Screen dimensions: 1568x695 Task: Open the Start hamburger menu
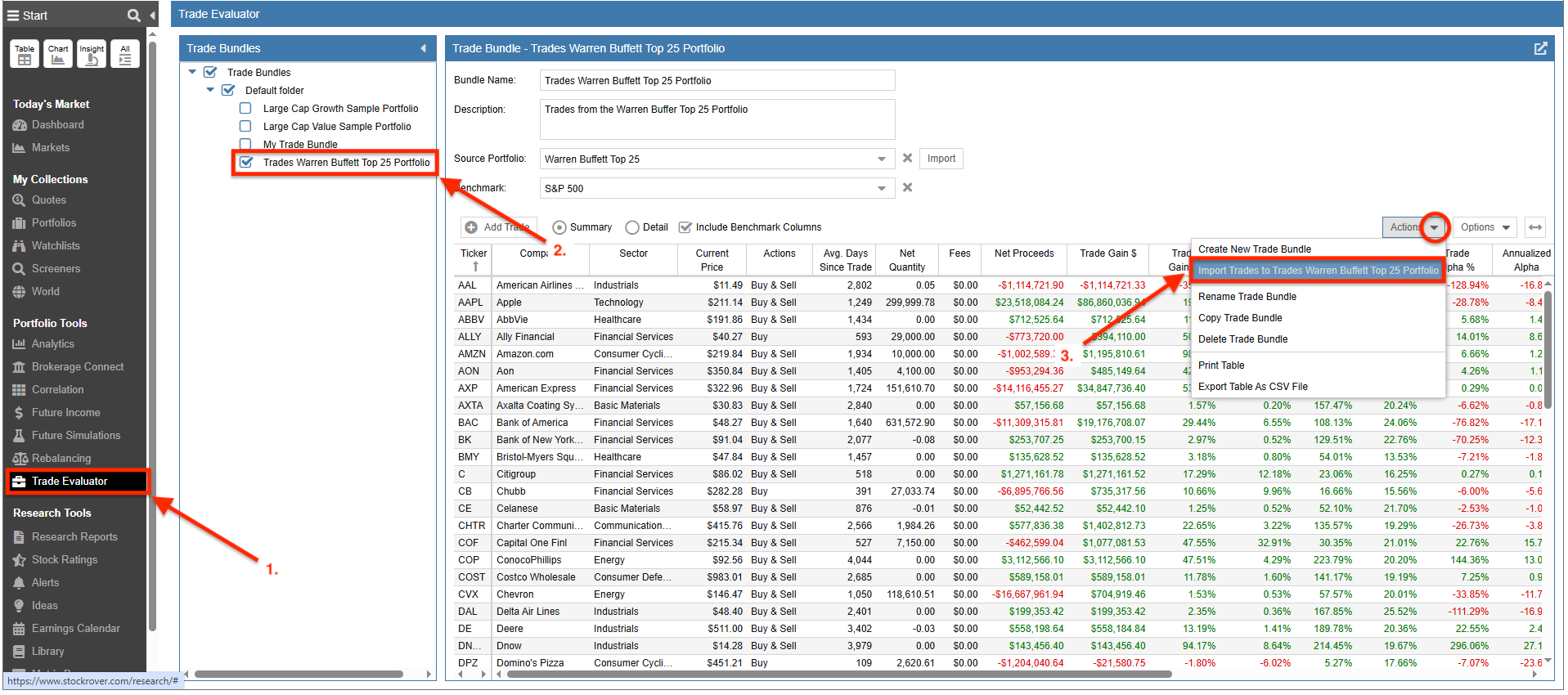pos(13,15)
